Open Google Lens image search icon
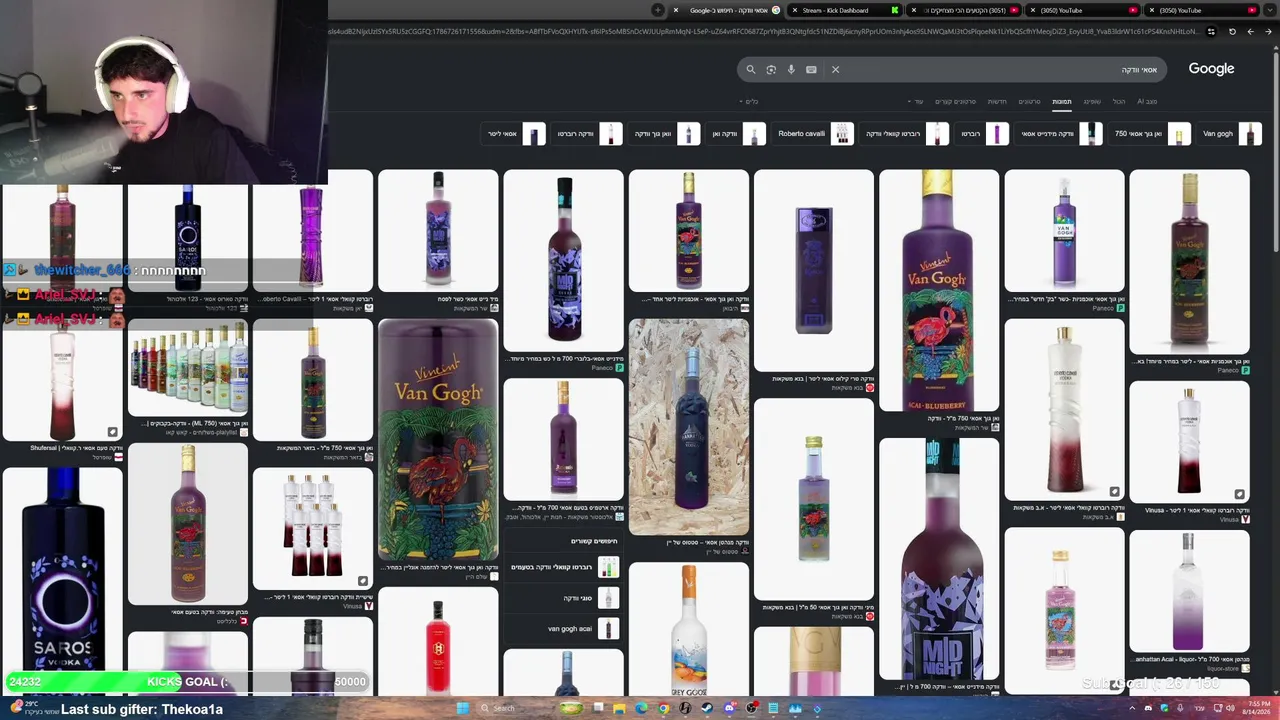The width and height of the screenshot is (1280, 720). [x=771, y=70]
